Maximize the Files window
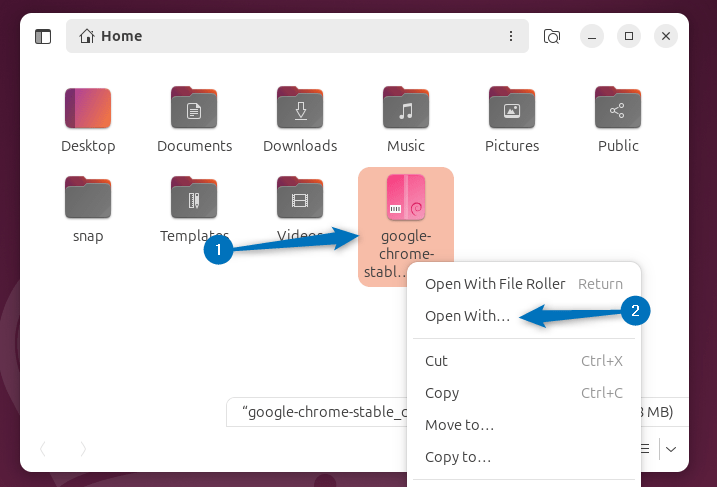 (x=629, y=36)
